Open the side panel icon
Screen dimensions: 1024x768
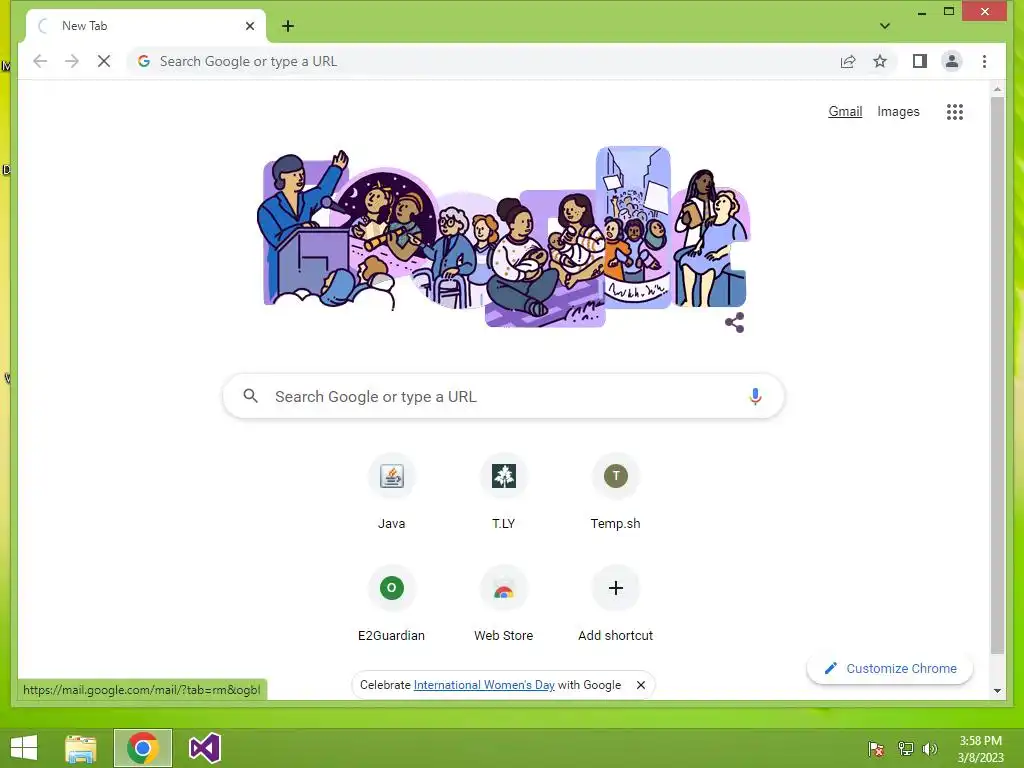[920, 61]
